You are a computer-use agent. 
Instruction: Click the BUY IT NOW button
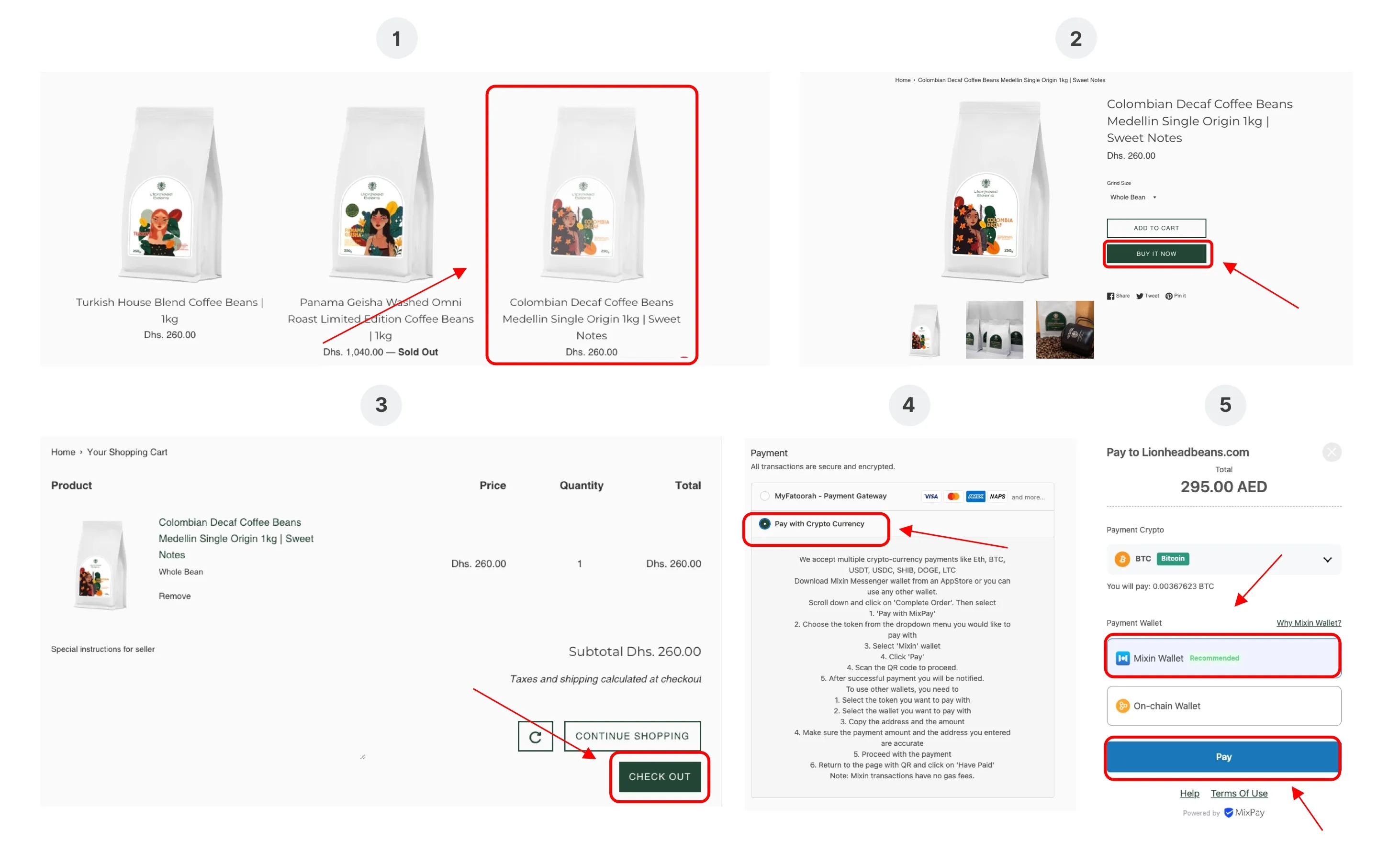(1155, 253)
